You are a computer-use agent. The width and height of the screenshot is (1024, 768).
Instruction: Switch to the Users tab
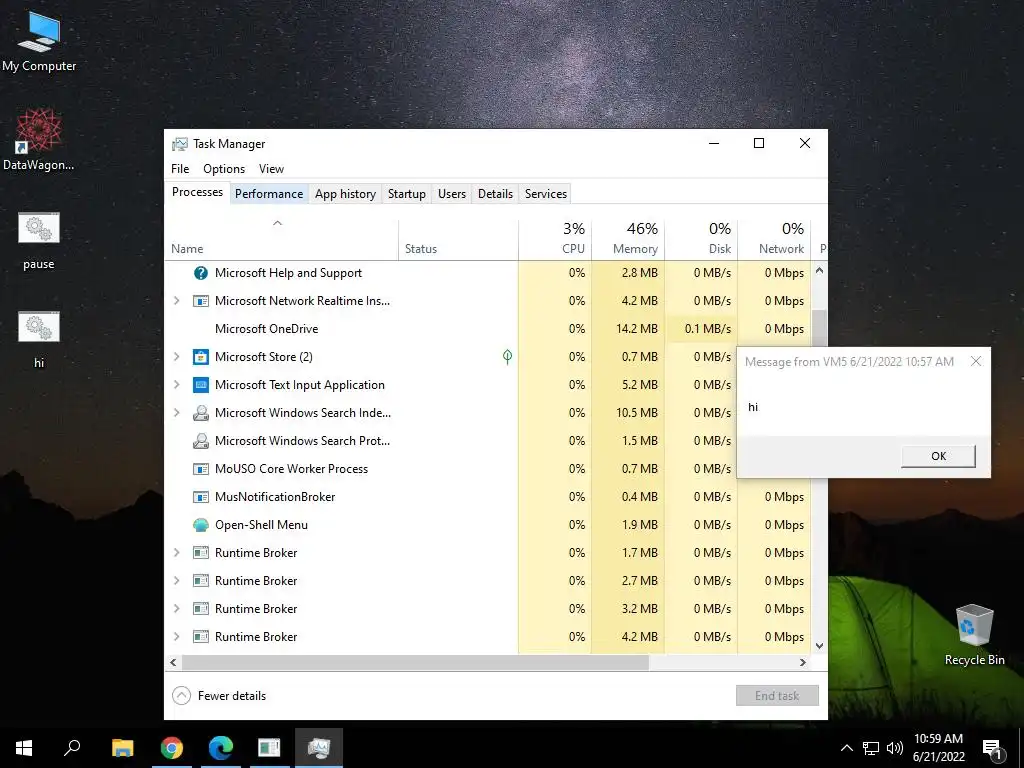(x=452, y=194)
